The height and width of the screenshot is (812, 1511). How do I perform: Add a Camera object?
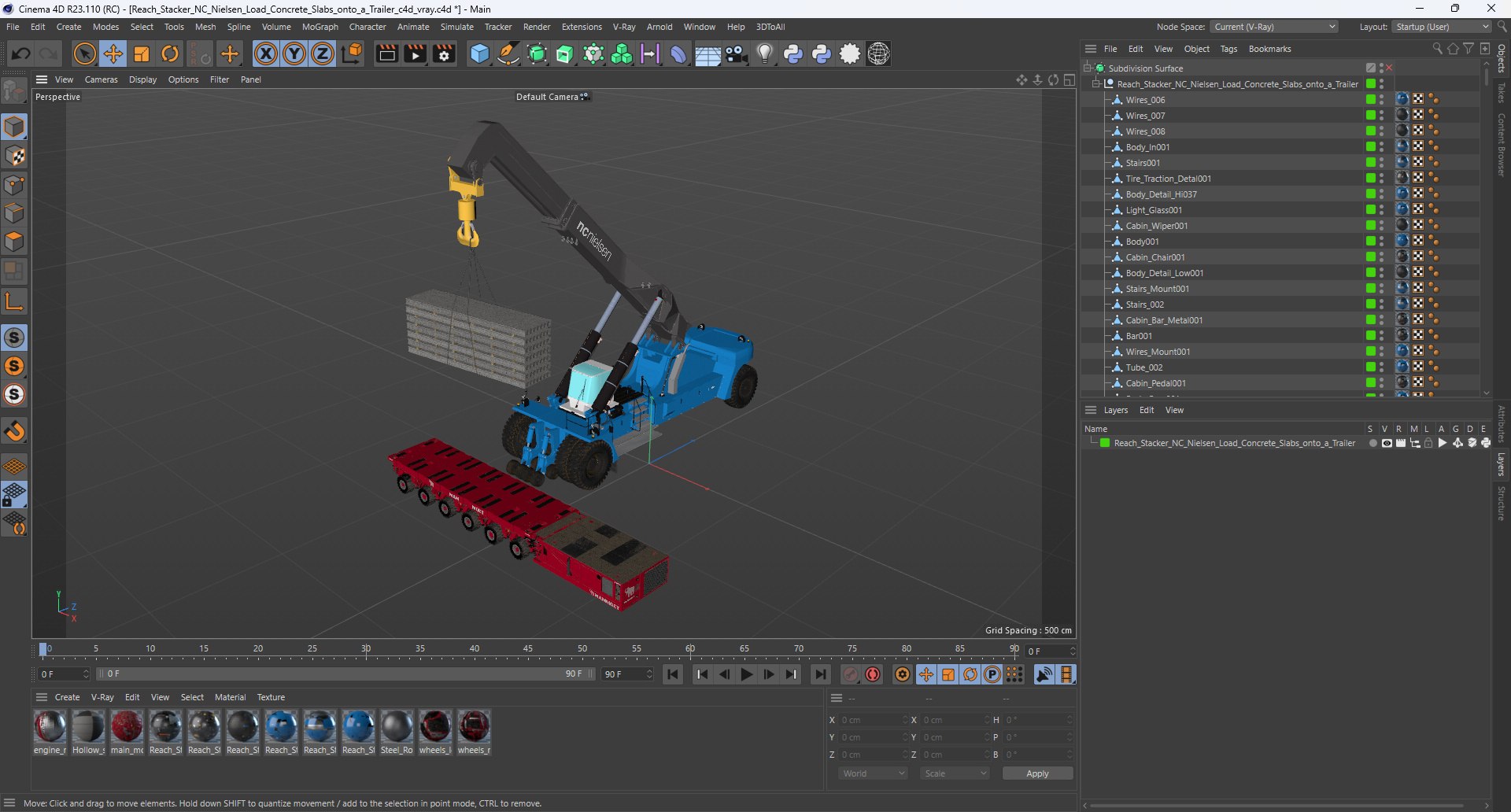pyautogui.click(x=737, y=54)
